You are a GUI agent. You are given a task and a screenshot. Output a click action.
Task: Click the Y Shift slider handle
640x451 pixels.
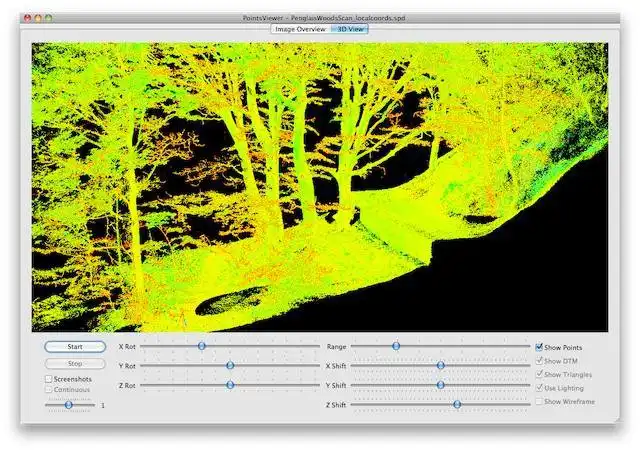tap(441, 385)
